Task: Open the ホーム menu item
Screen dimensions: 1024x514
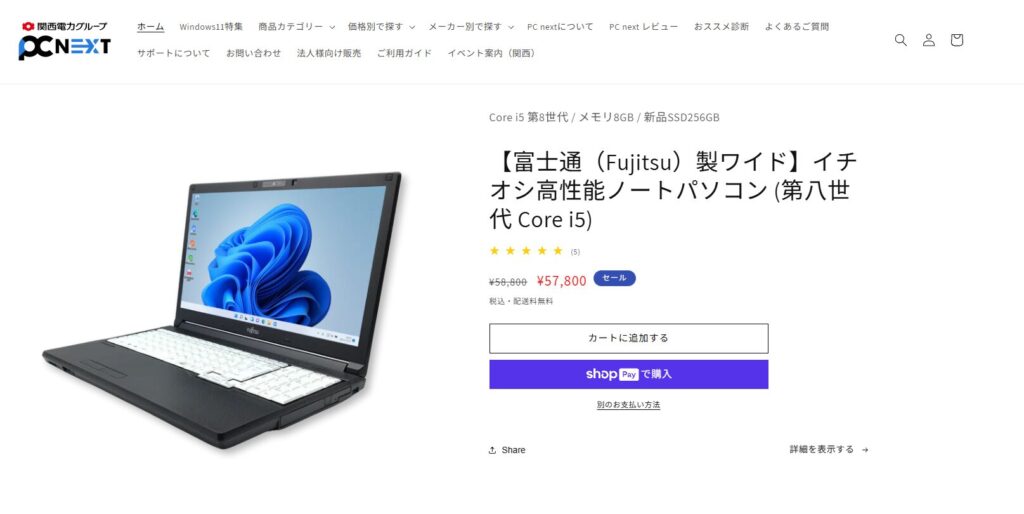Action: (x=150, y=27)
